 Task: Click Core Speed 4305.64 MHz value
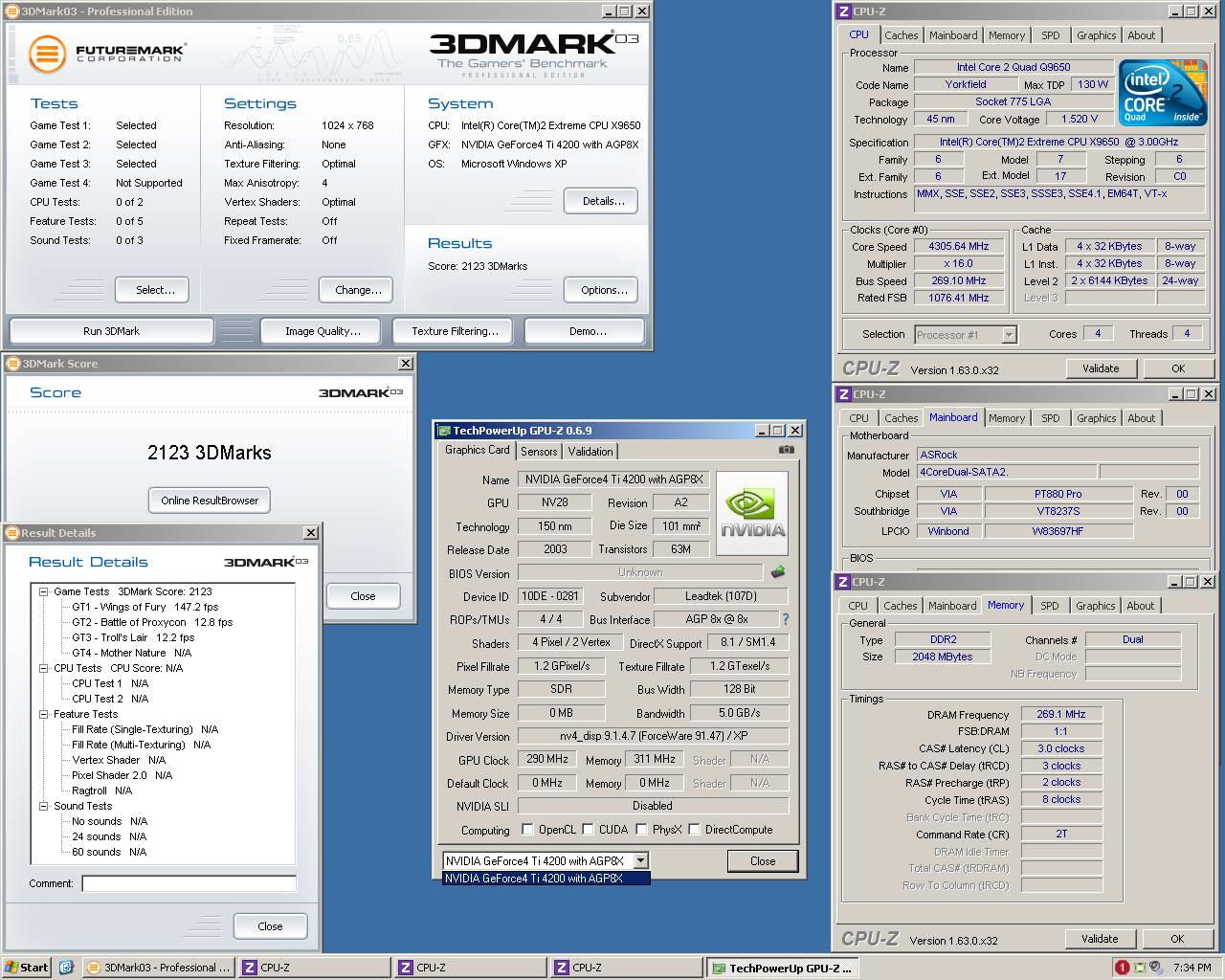(x=958, y=246)
